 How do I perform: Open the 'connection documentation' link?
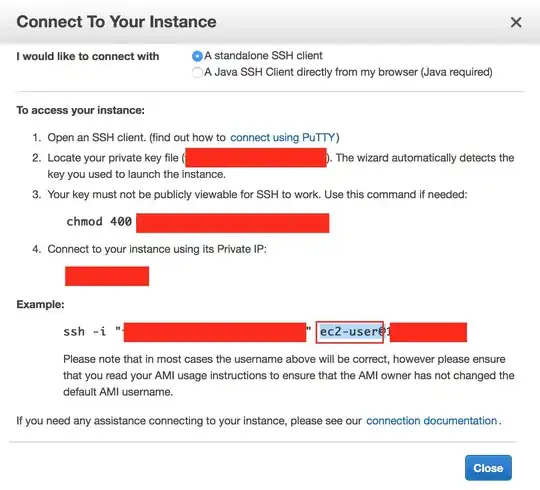click(432, 420)
